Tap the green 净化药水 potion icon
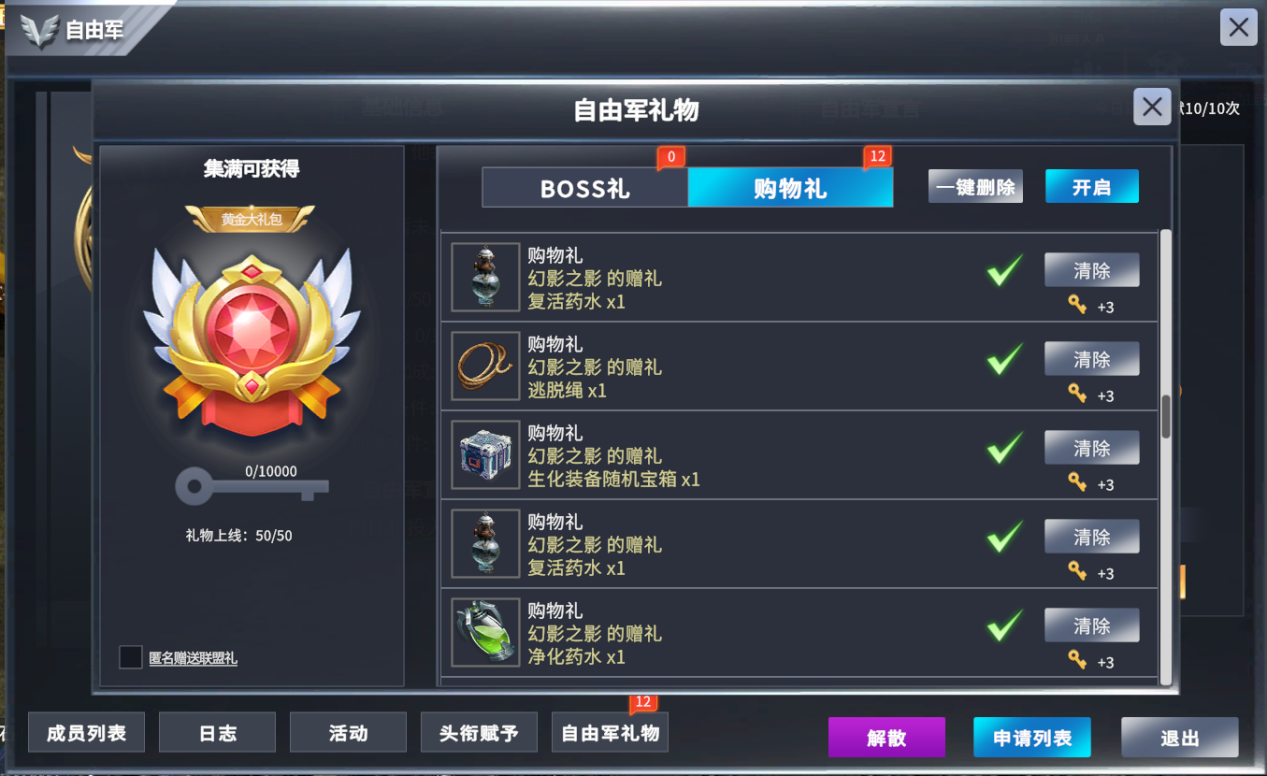 point(486,632)
